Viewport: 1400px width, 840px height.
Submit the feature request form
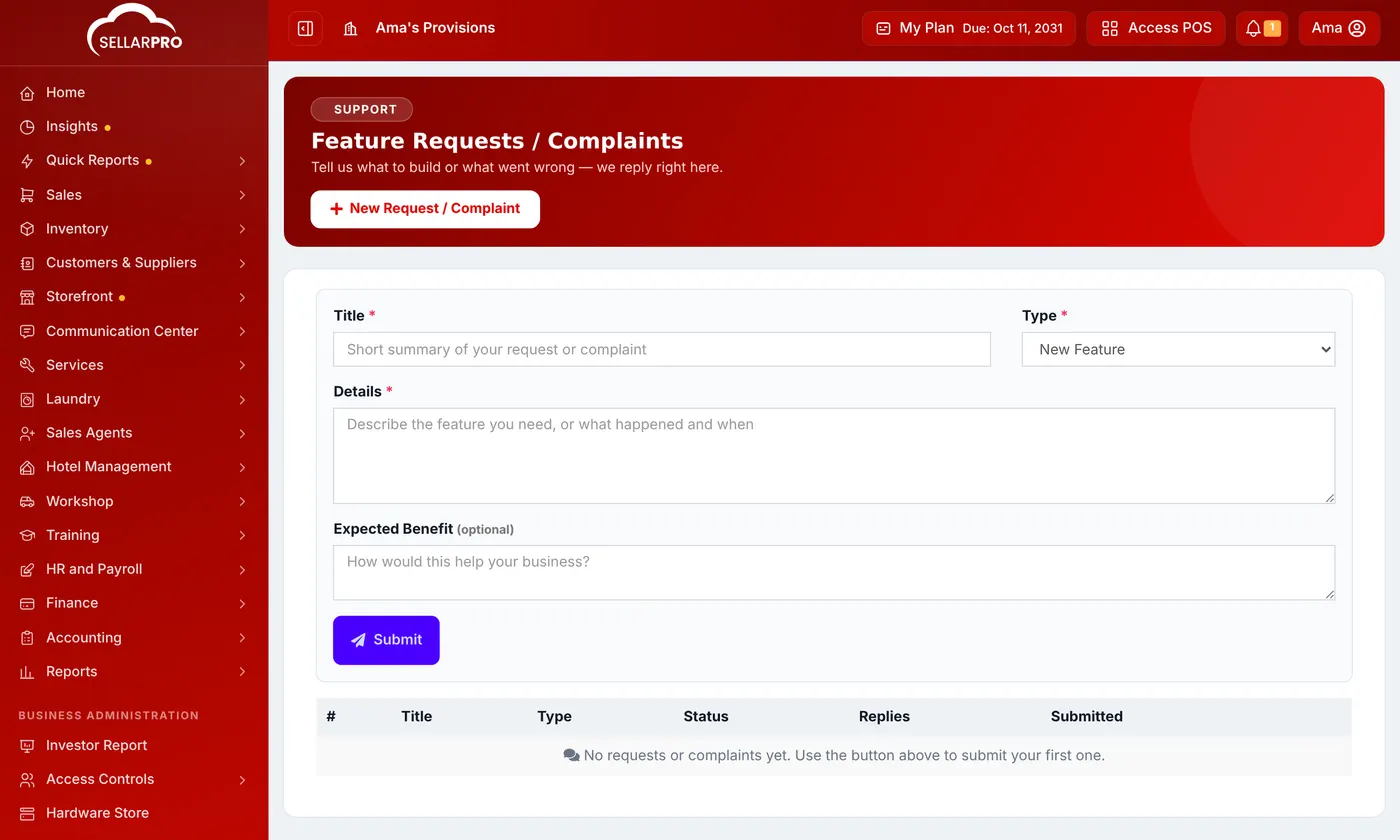pos(386,640)
